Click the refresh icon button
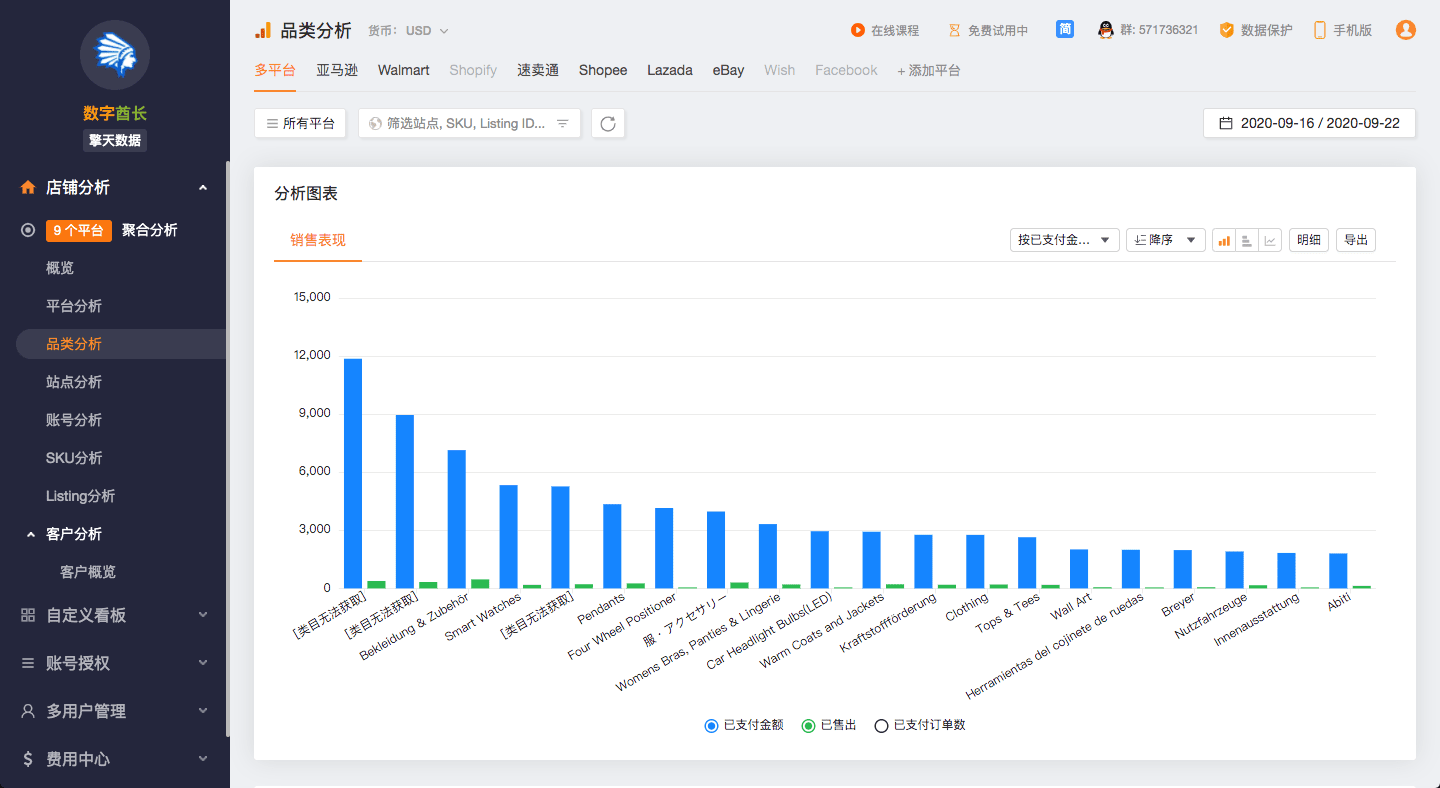The height and width of the screenshot is (788, 1440). [x=608, y=123]
